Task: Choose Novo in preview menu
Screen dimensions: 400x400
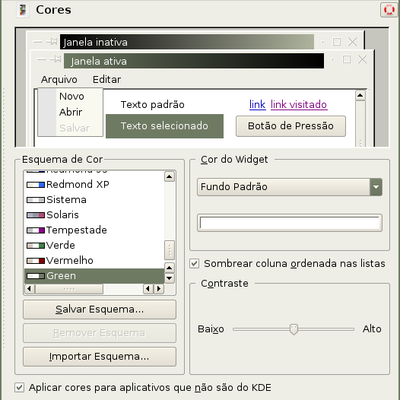Action: click(71, 96)
